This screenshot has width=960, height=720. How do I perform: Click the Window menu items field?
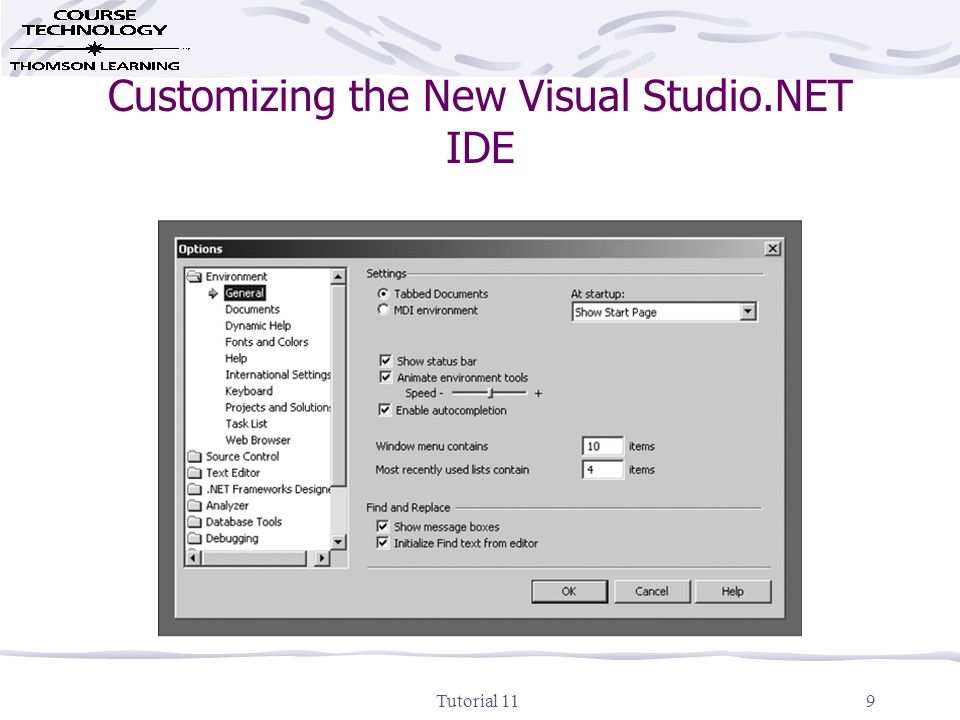point(602,446)
